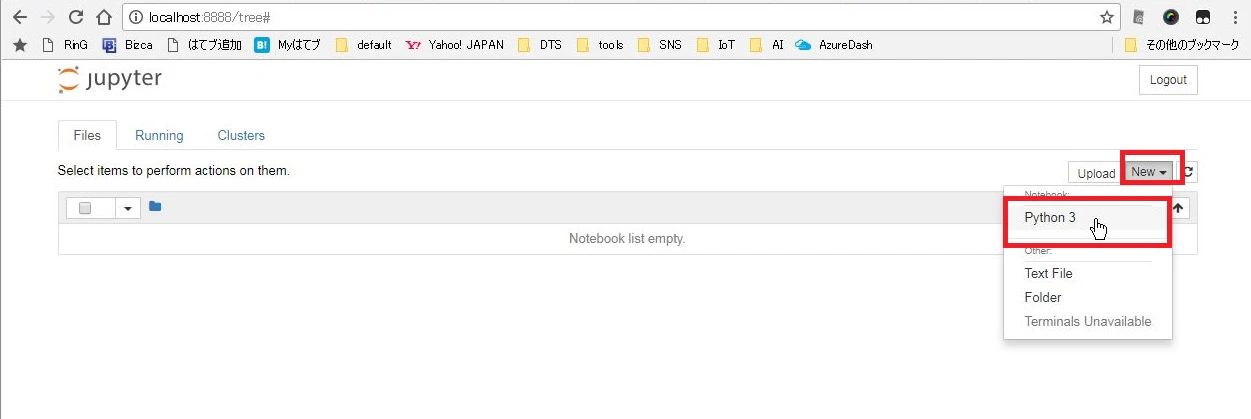Click the bookmarks star icon on bookmarks bar
Image resolution: width=1251 pixels, height=419 pixels.
[19, 45]
